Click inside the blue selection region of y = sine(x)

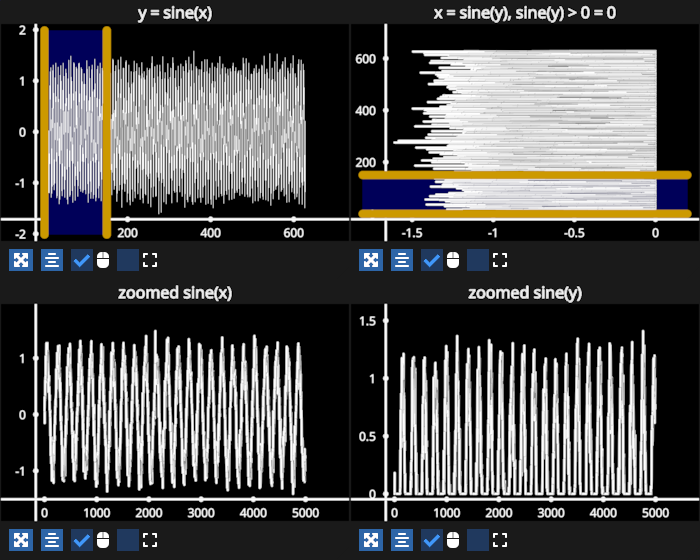tap(75, 132)
